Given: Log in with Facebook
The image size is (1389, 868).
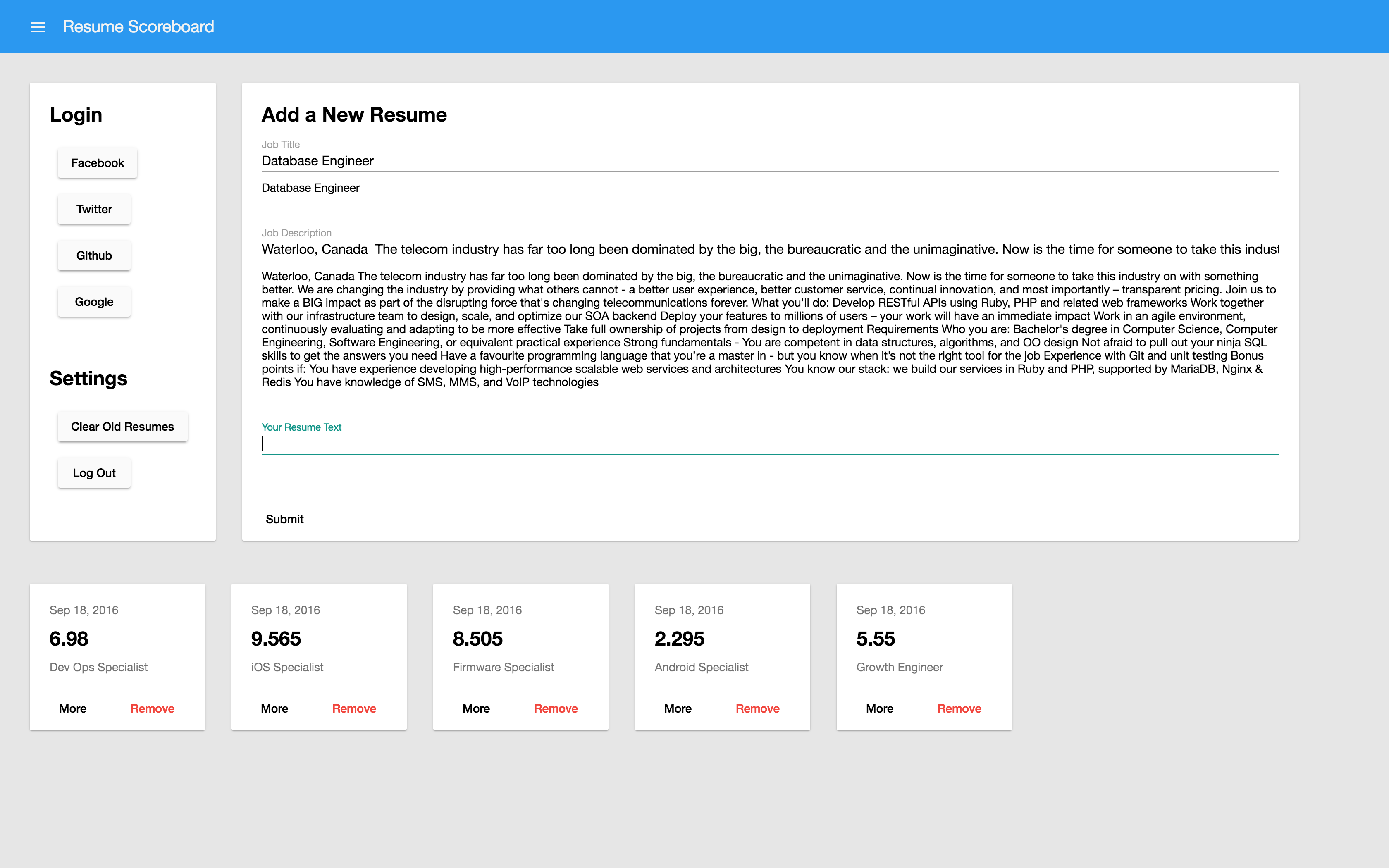Looking at the screenshot, I should [97, 163].
